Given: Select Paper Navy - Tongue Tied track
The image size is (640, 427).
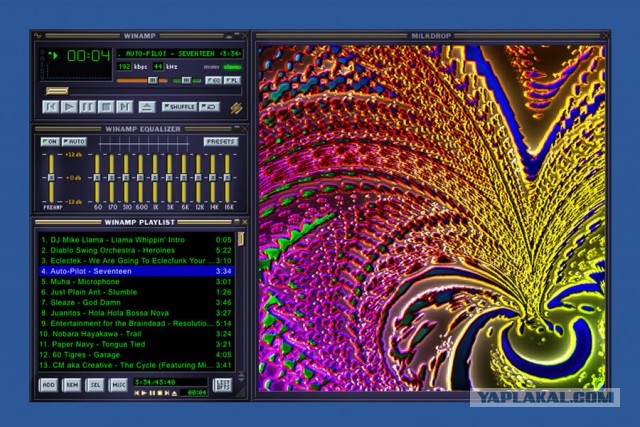Looking at the screenshot, I should (136, 345).
